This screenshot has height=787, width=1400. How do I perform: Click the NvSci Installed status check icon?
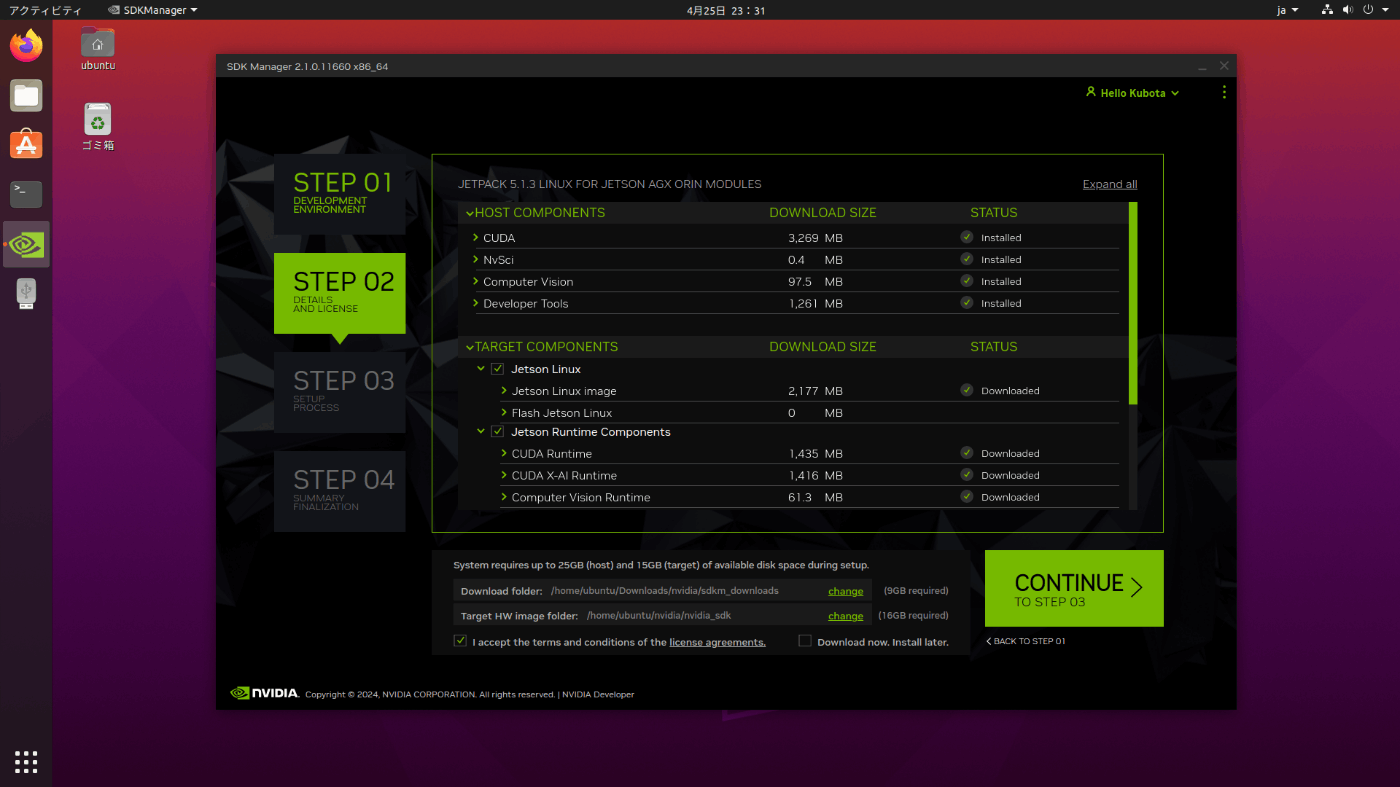(967, 259)
